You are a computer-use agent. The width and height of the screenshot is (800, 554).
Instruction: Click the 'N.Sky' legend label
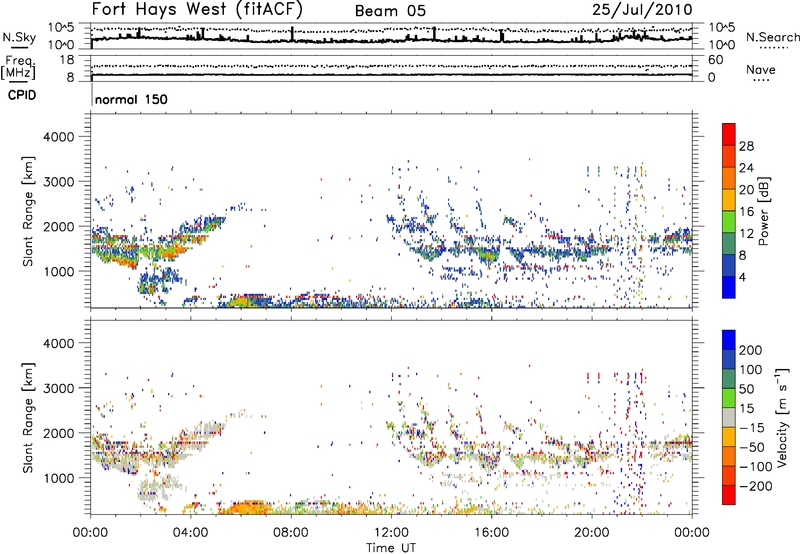(19, 37)
